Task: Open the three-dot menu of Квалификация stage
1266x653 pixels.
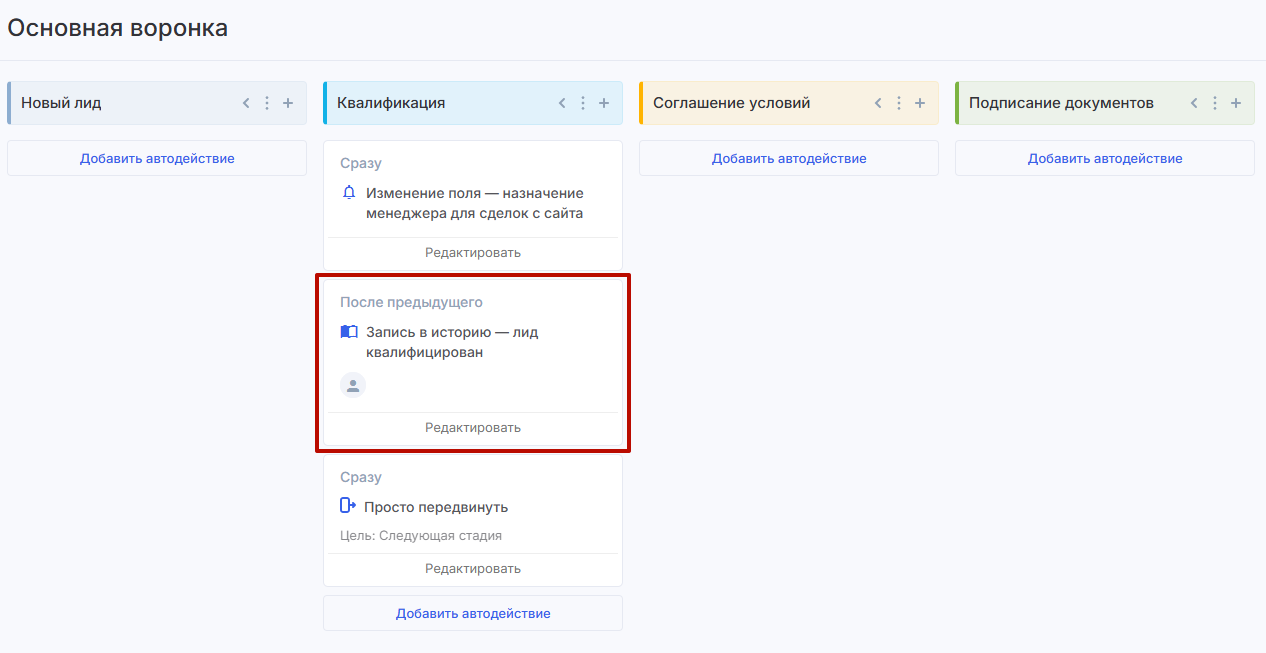Action: pyautogui.click(x=583, y=103)
